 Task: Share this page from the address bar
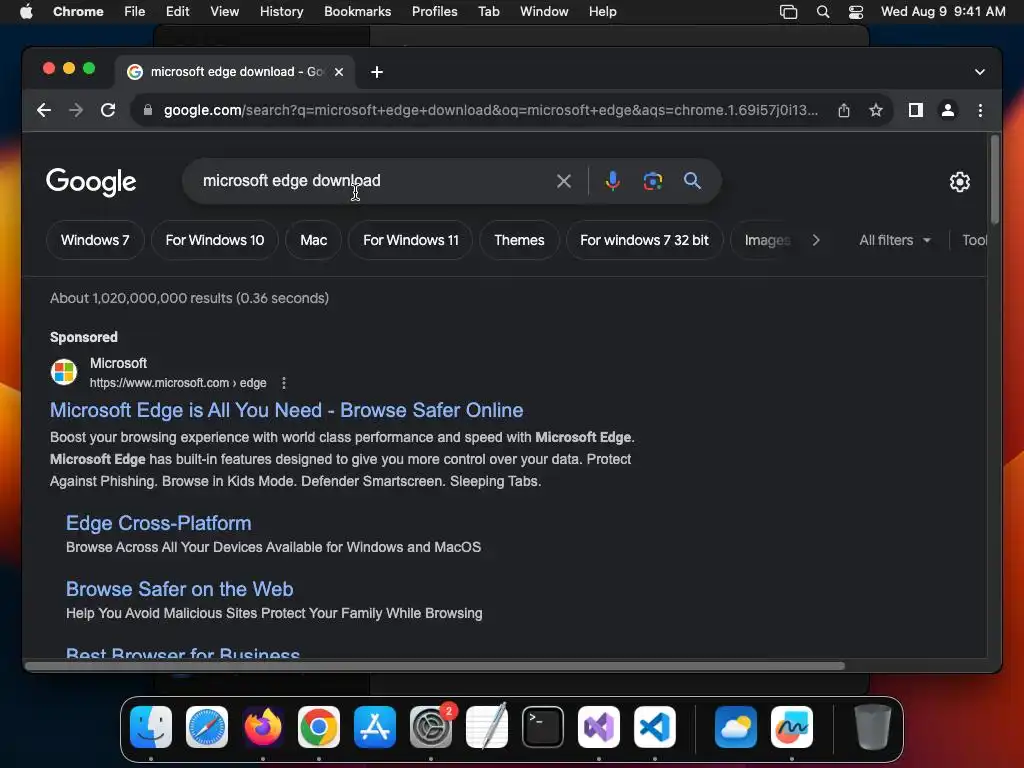coord(844,110)
